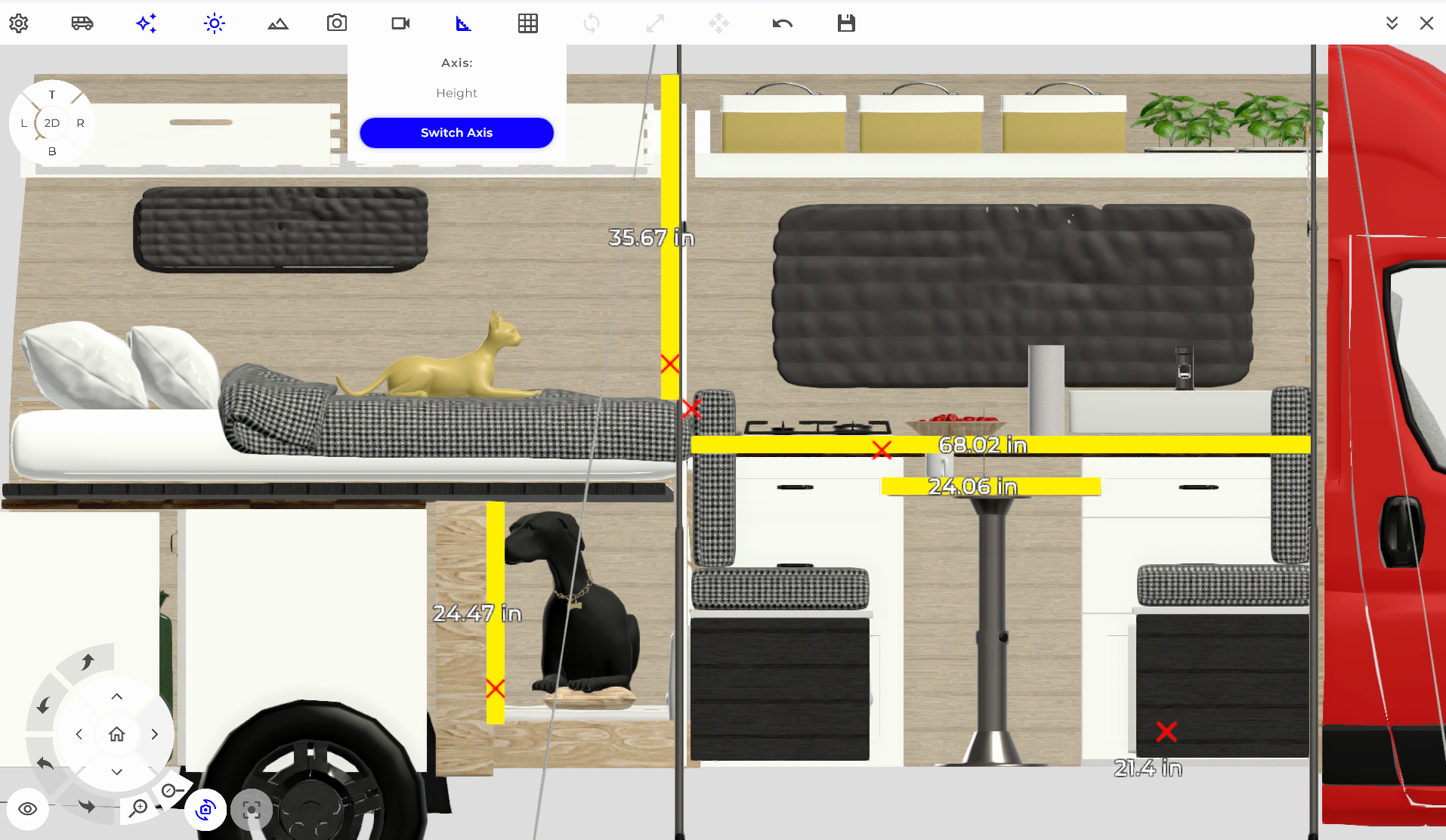This screenshot has width=1446, height=840.
Task: Take a screenshot with camera icon
Action: (x=337, y=23)
